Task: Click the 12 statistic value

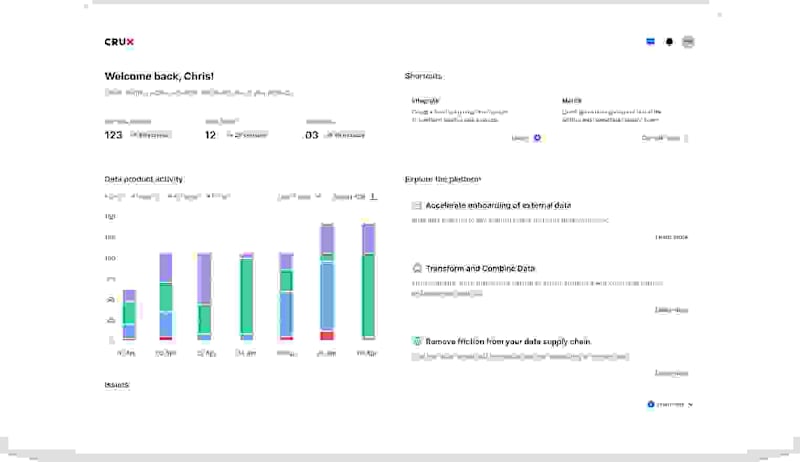Action: click(x=210, y=135)
